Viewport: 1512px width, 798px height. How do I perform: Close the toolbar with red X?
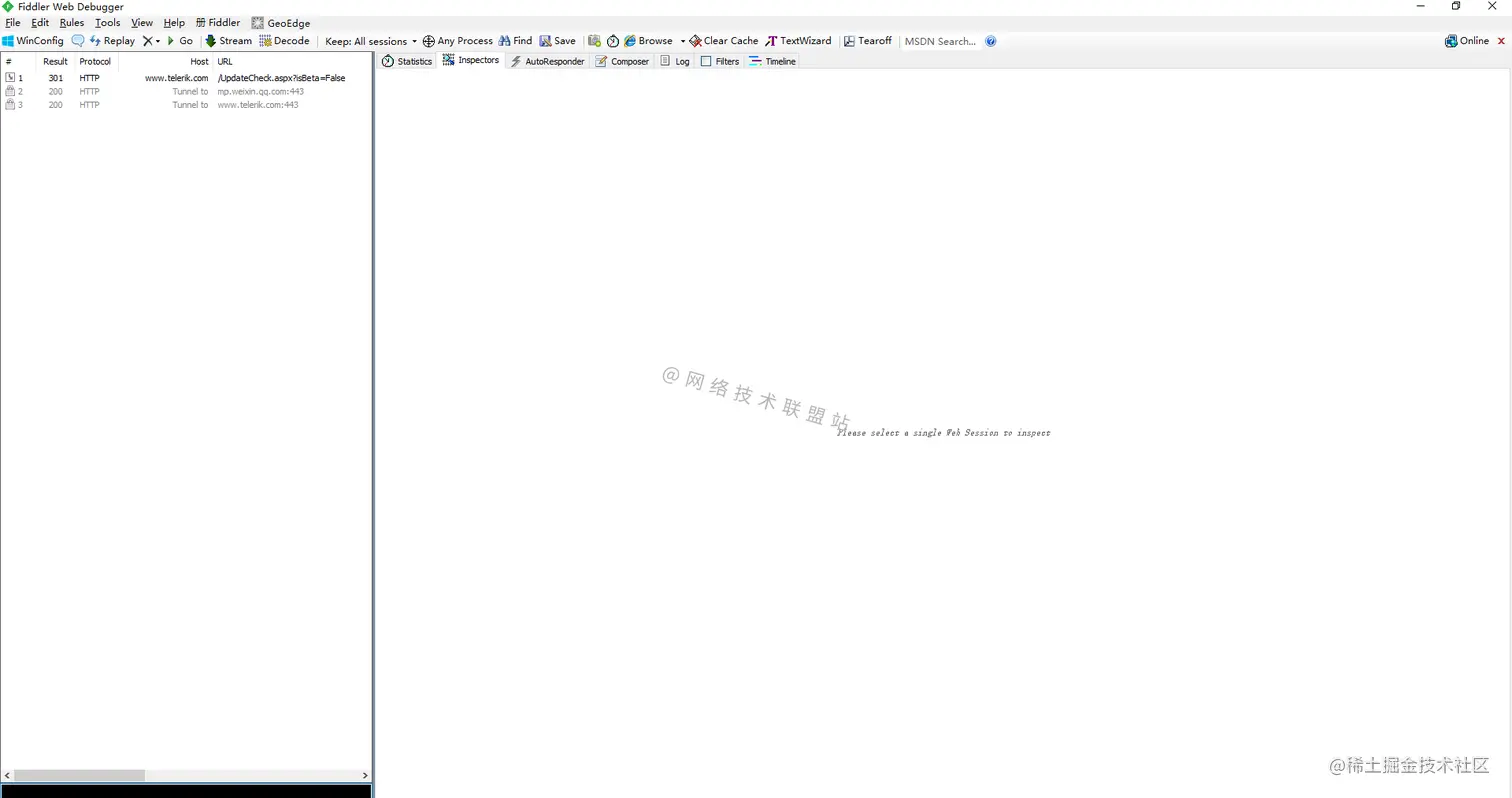pos(1501,41)
